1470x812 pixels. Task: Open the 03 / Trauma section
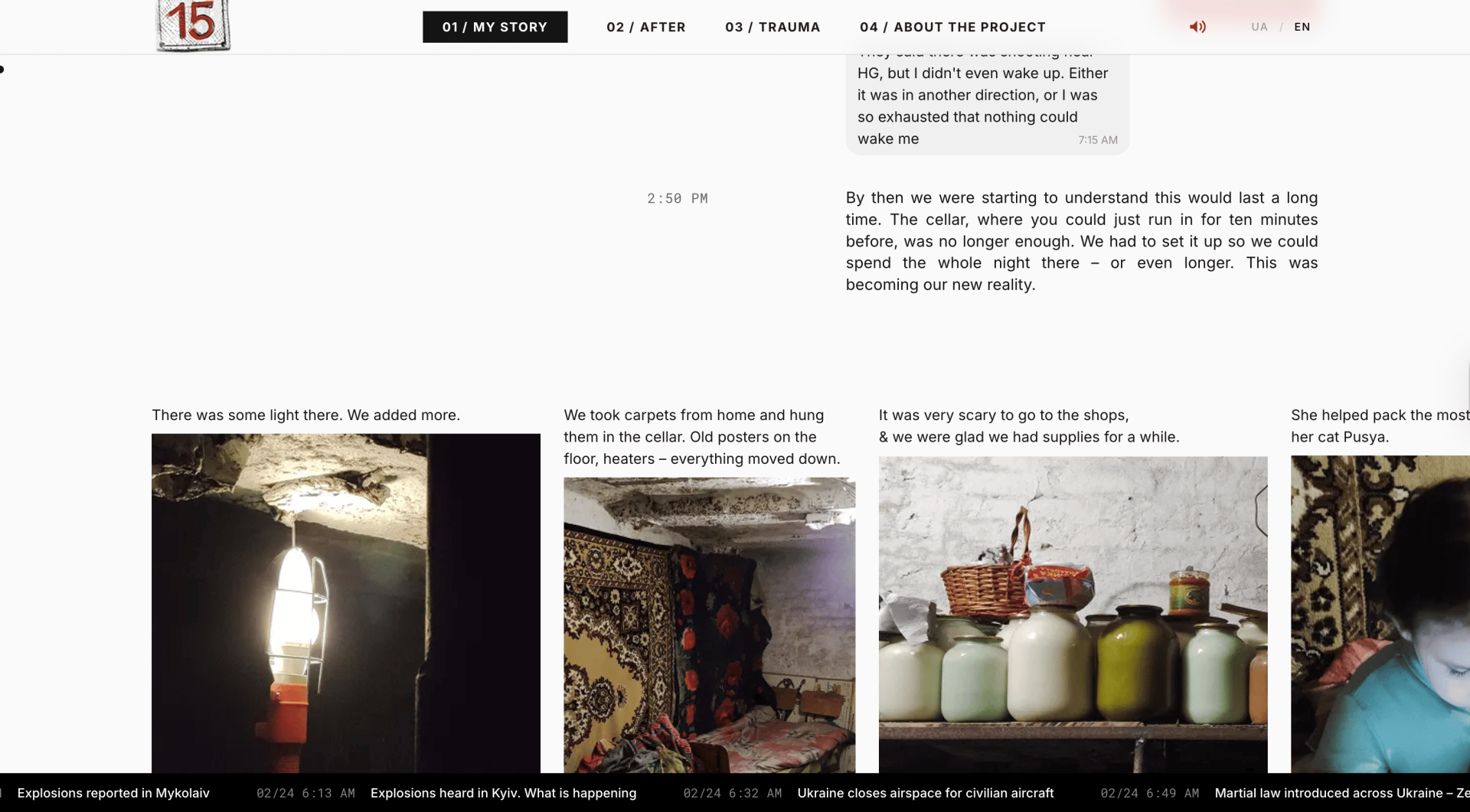pyautogui.click(x=773, y=27)
